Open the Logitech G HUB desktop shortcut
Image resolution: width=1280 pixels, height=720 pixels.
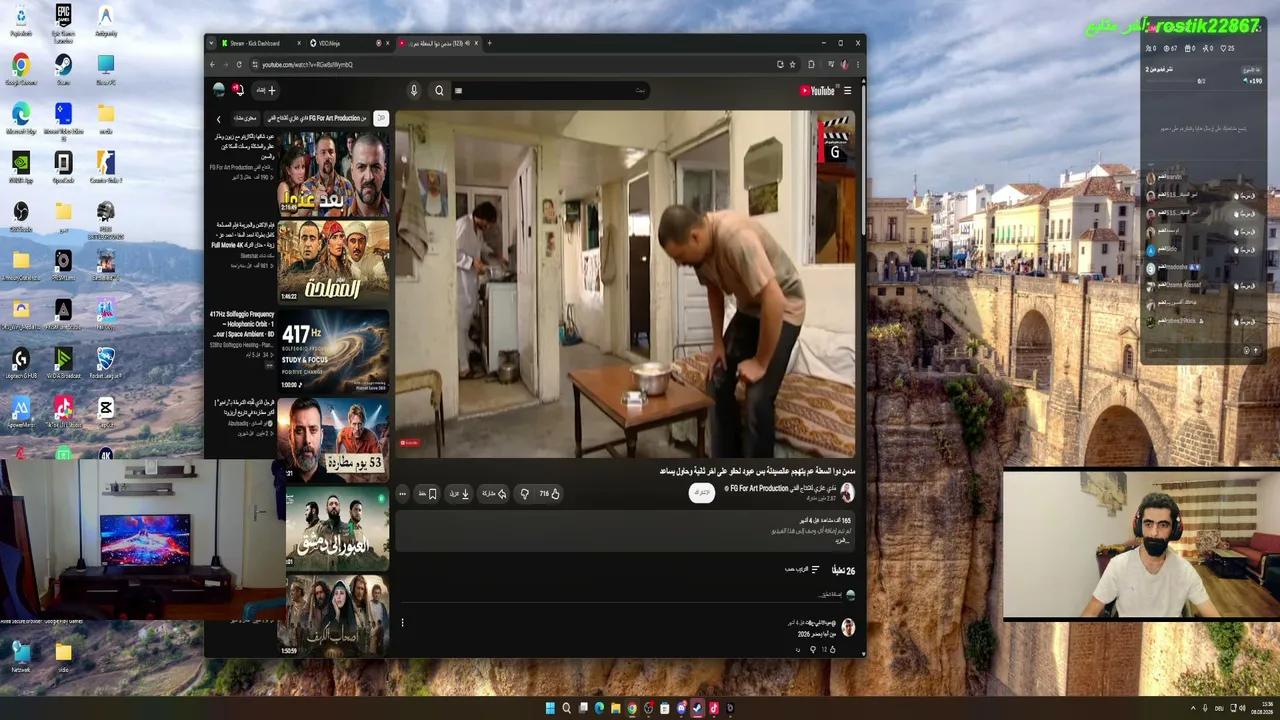(21, 364)
